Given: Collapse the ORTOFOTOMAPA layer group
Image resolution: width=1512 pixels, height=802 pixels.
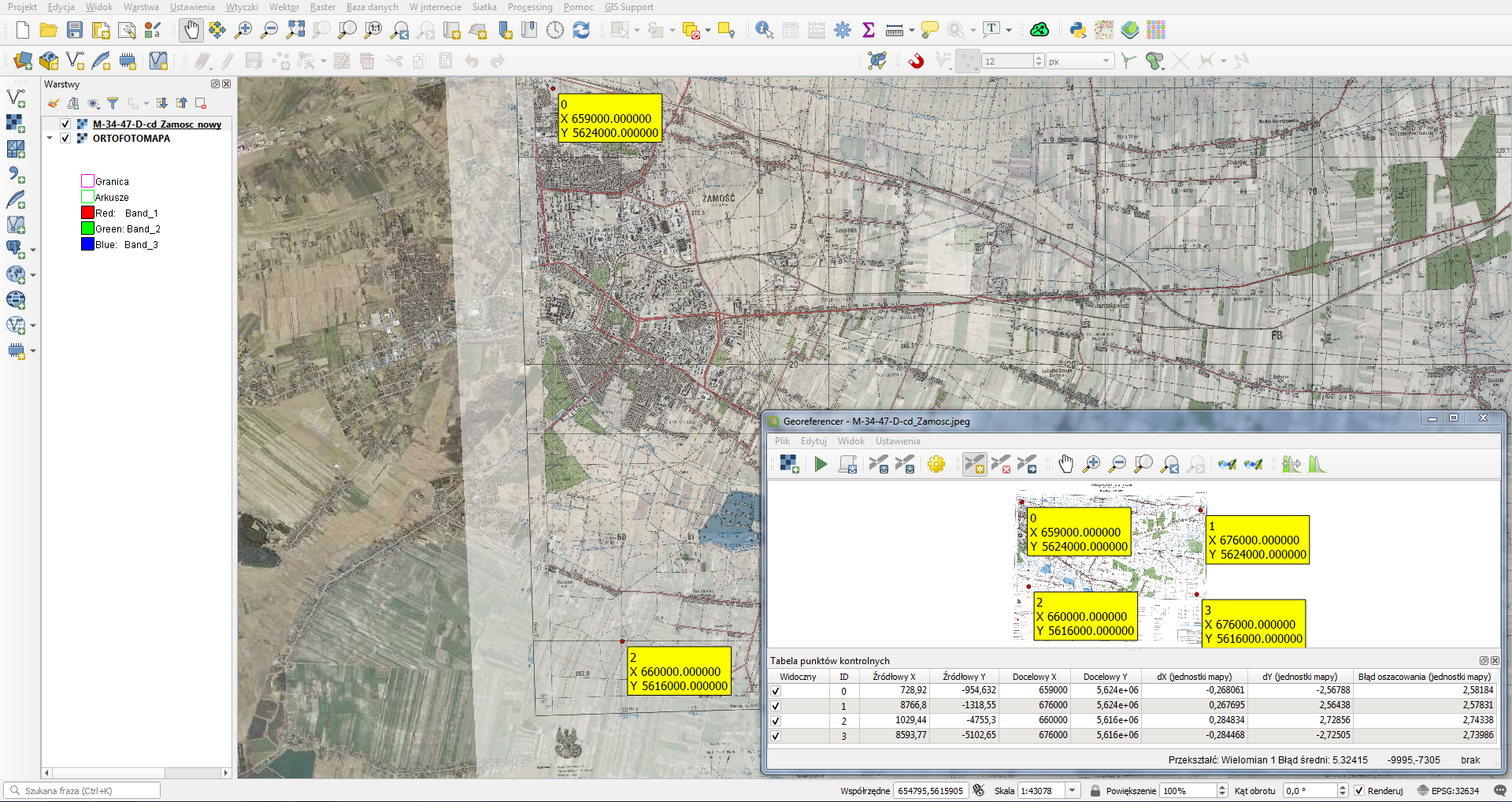Looking at the screenshot, I should (x=50, y=138).
